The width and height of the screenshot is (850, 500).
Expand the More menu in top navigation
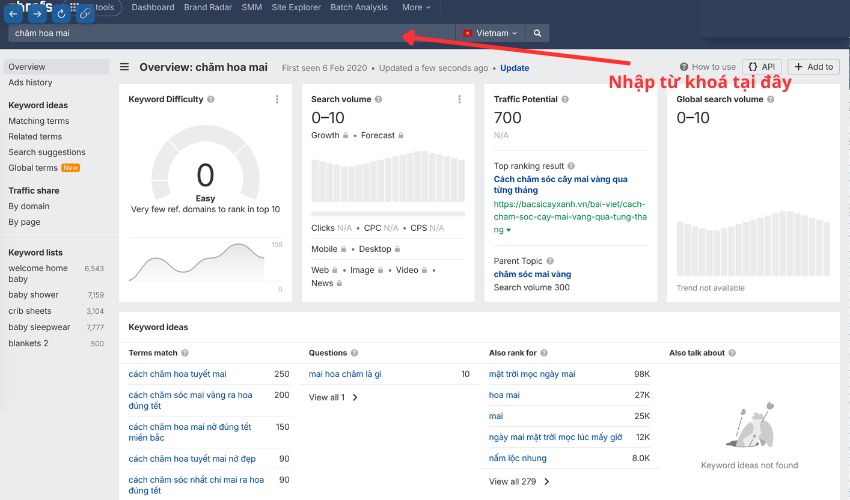coord(416,7)
